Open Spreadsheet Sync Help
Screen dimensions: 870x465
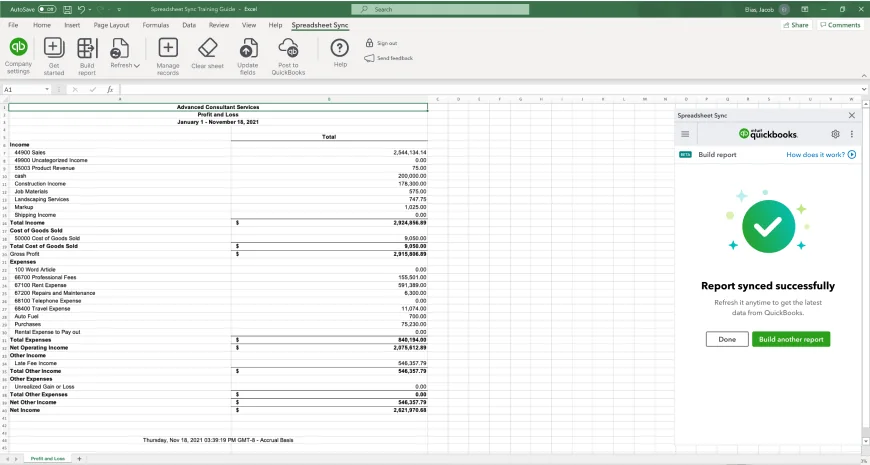(340, 53)
